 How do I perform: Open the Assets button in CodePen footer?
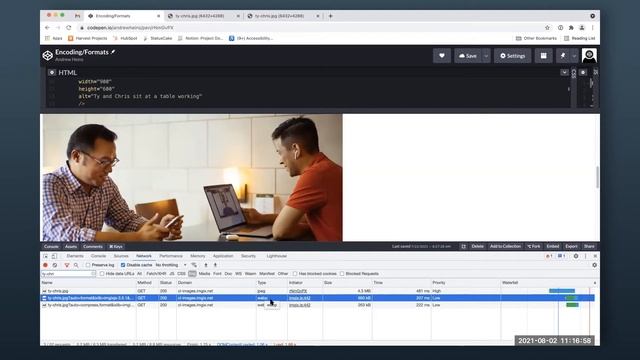[71, 247]
